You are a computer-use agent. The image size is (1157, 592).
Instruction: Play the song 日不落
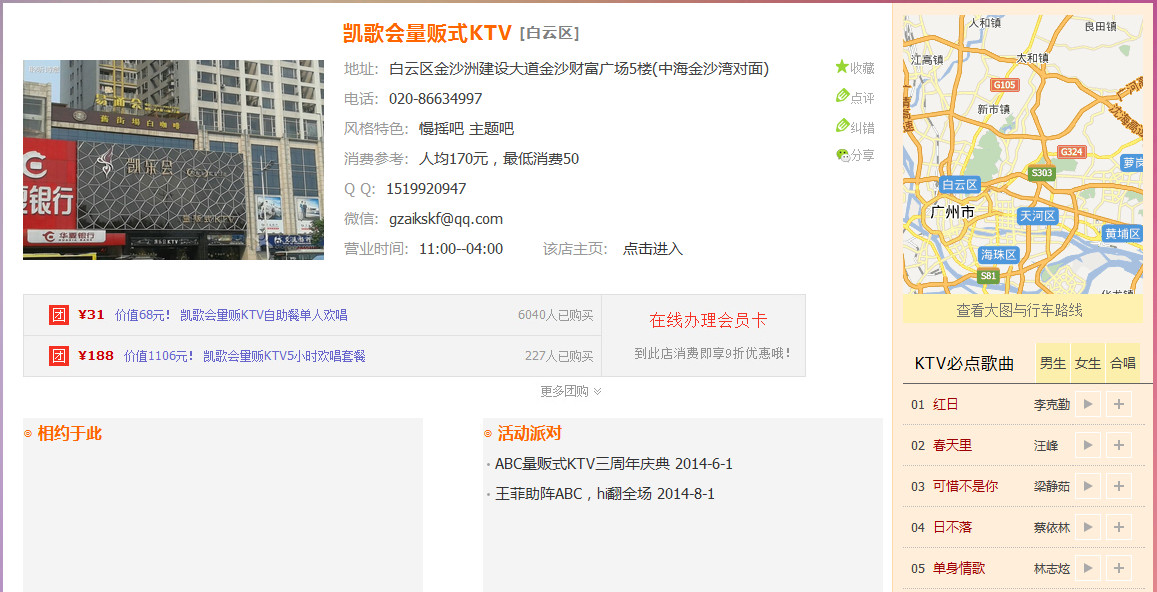[1088, 527]
